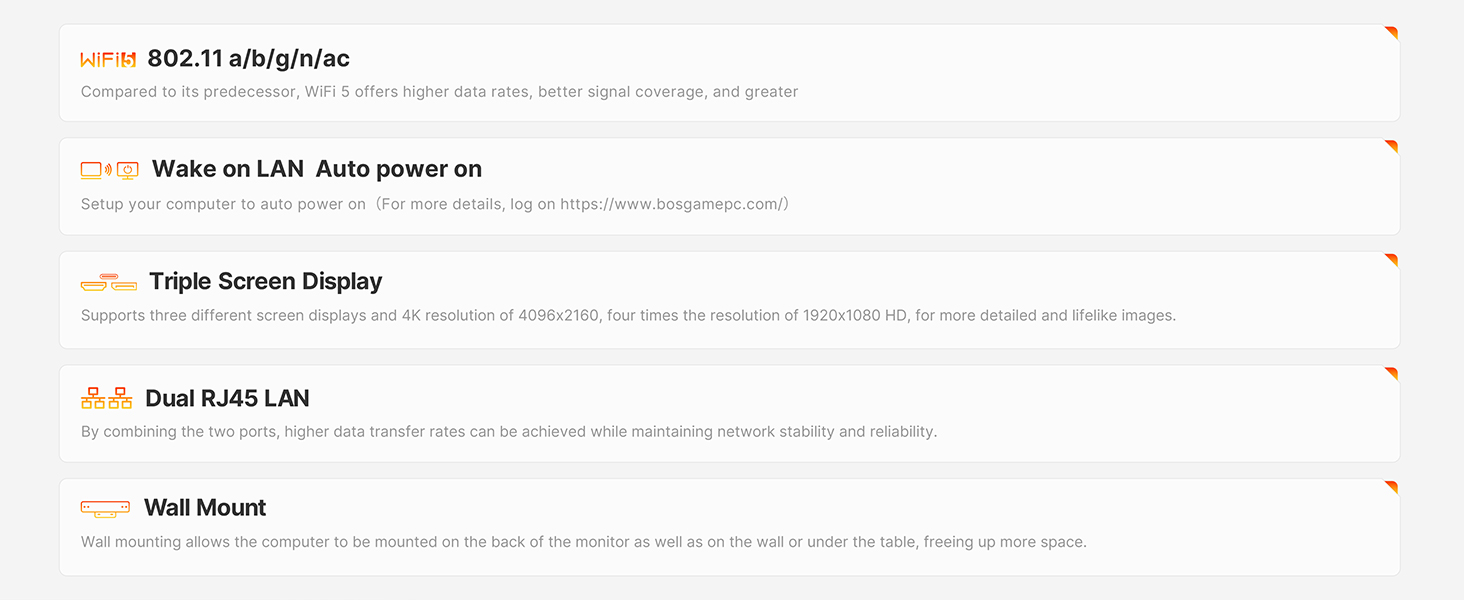Click the WiFi 5 predecessor comparison description
The width and height of the screenshot is (1464, 600).
coord(439,92)
